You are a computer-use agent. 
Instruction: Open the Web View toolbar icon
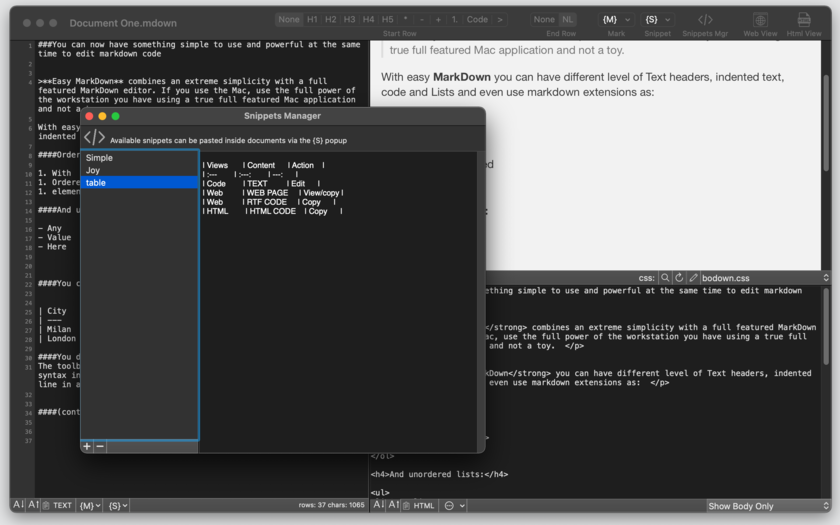760,20
